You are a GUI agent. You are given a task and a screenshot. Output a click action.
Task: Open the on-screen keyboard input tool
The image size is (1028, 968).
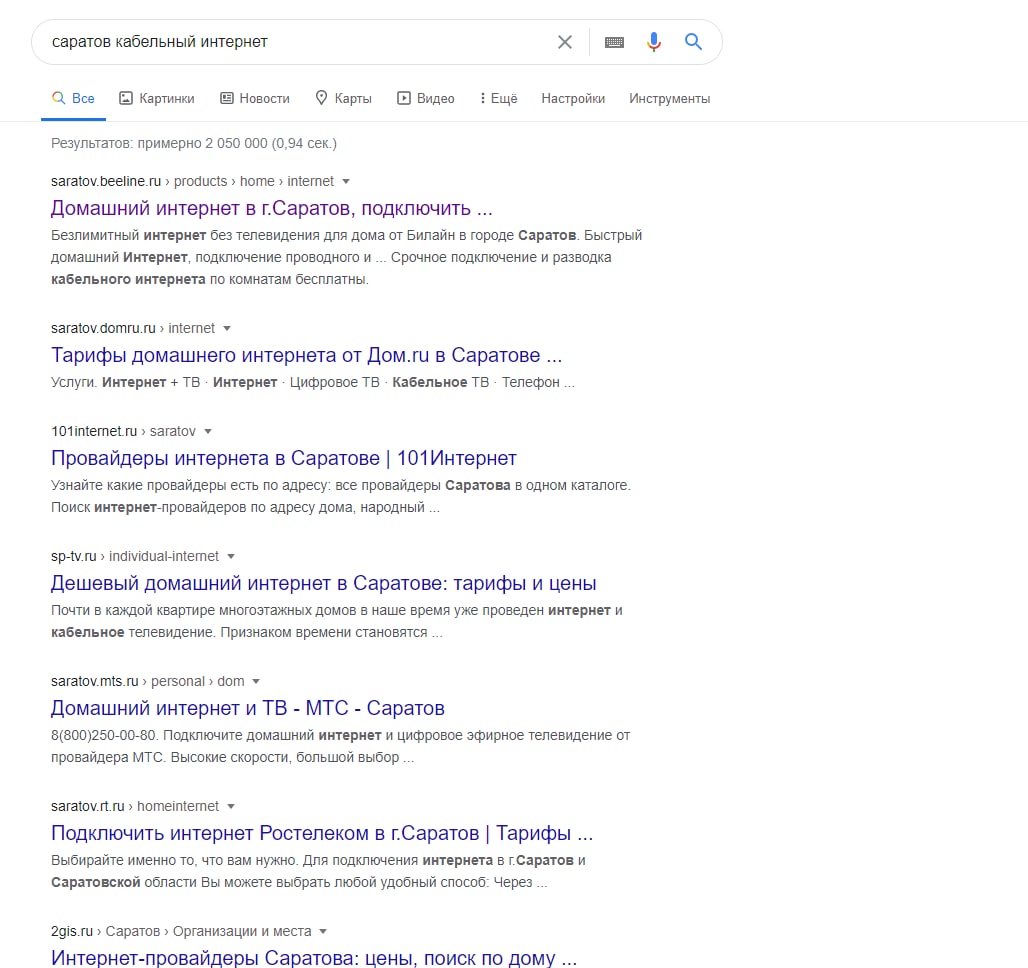coord(614,42)
